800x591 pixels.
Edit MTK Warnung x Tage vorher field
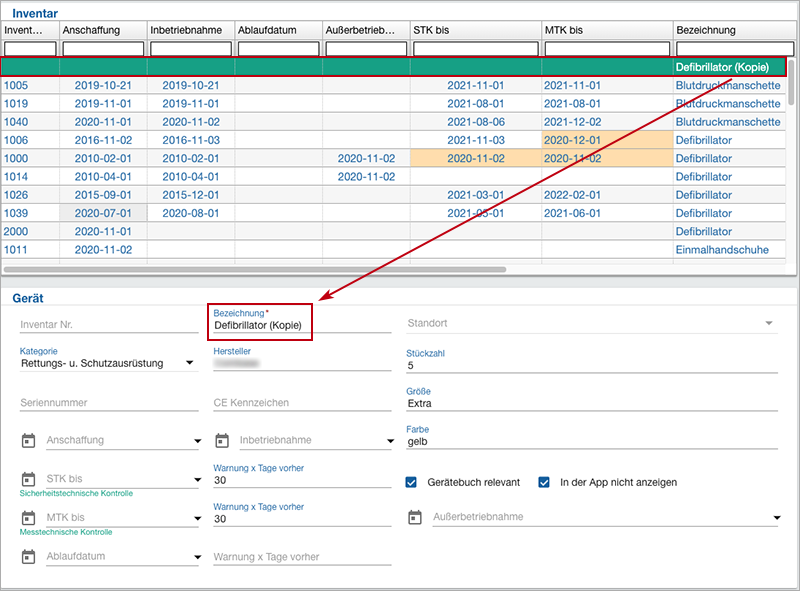point(302,519)
